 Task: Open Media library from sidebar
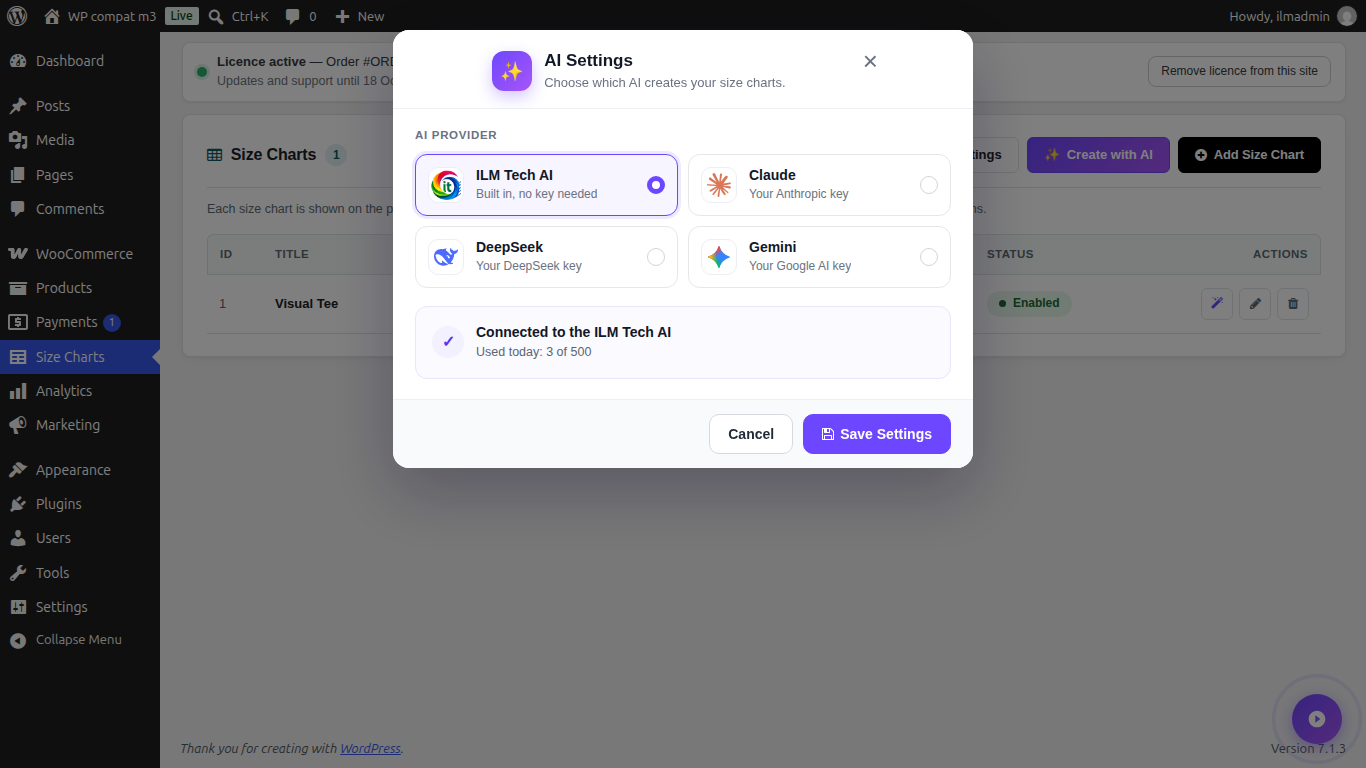click(x=80, y=140)
